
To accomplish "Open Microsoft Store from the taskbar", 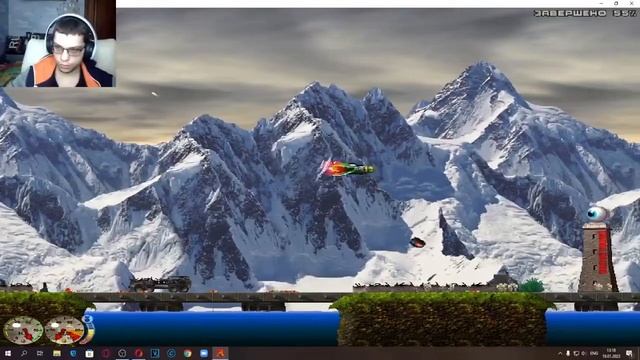I will (89, 353).
